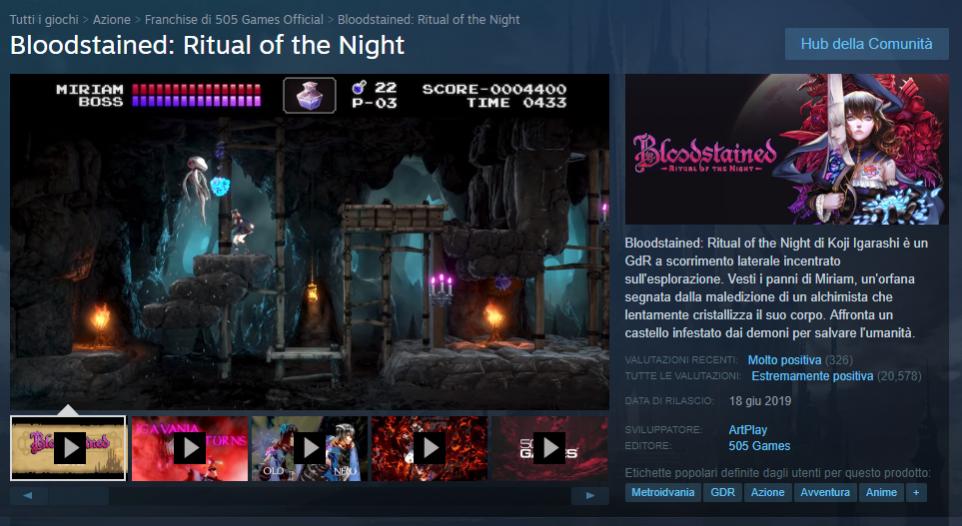Screen dimensions: 962x526
Task: Open the Azione breadcrumb link
Action: (112, 20)
